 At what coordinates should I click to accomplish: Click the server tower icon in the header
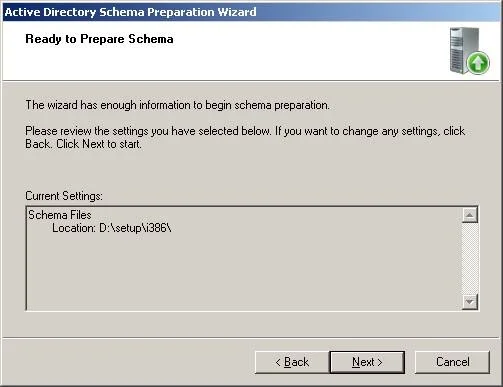click(464, 50)
